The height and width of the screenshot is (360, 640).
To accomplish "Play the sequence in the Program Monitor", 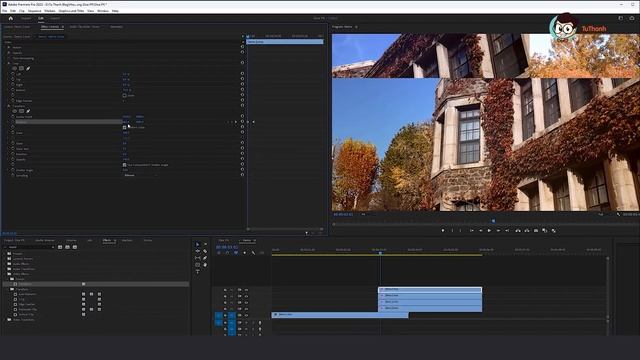I will pyautogui.click(x=489, y=231).
